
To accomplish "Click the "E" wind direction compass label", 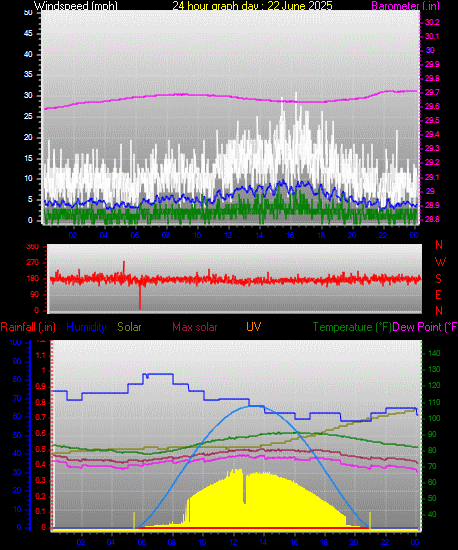I will 438,295.
